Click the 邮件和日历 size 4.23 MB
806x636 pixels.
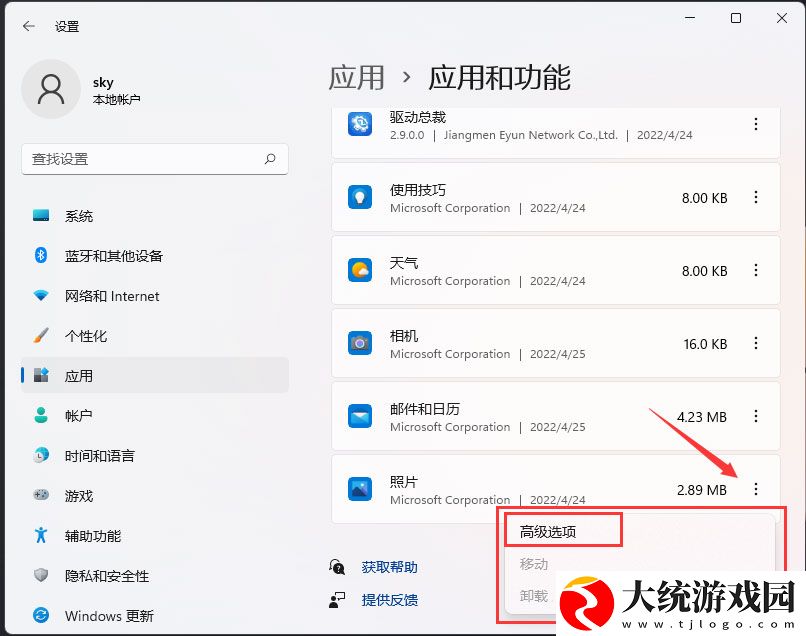tap(702, 417)
